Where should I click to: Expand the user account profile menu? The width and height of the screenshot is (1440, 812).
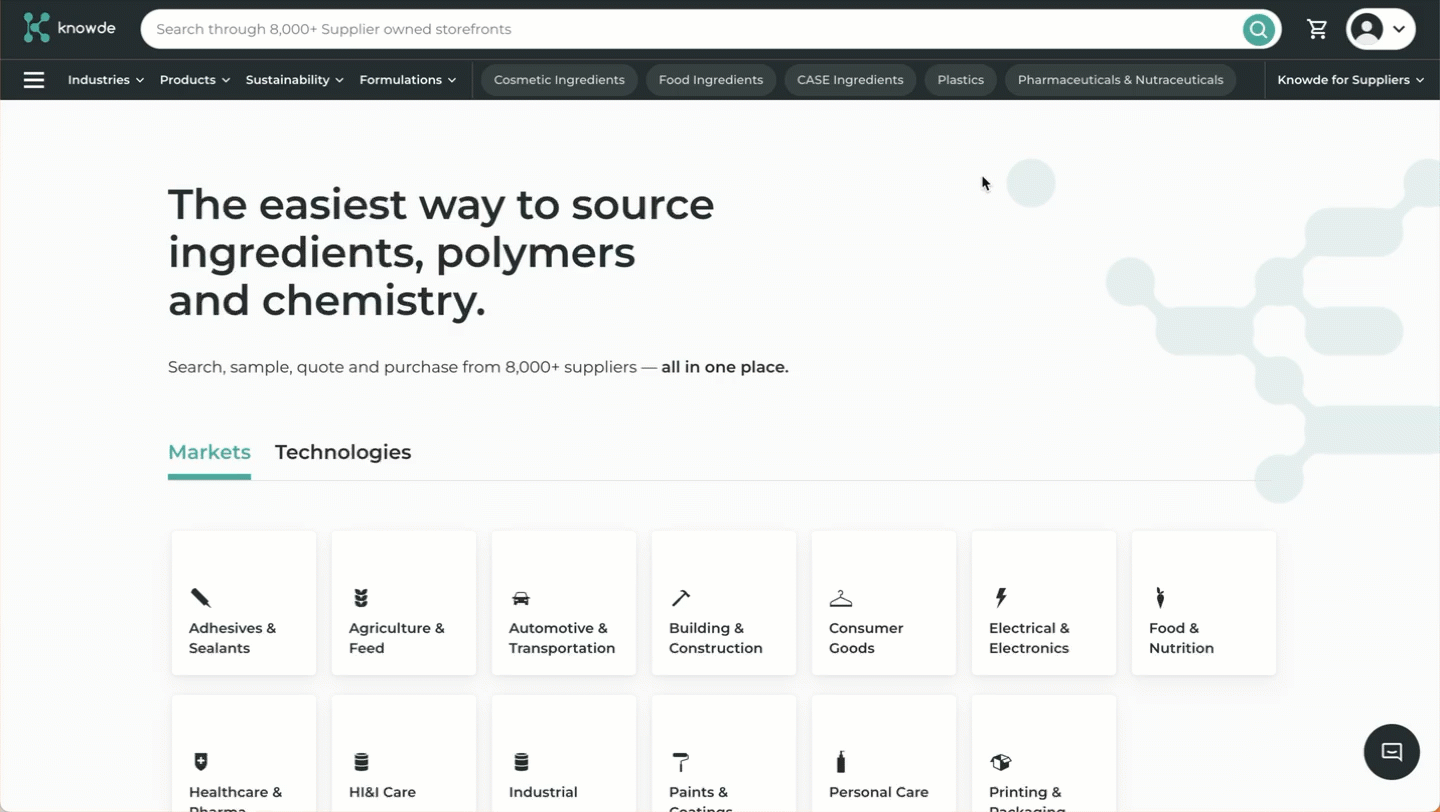pyautogui.click(x=1380, y=29)
